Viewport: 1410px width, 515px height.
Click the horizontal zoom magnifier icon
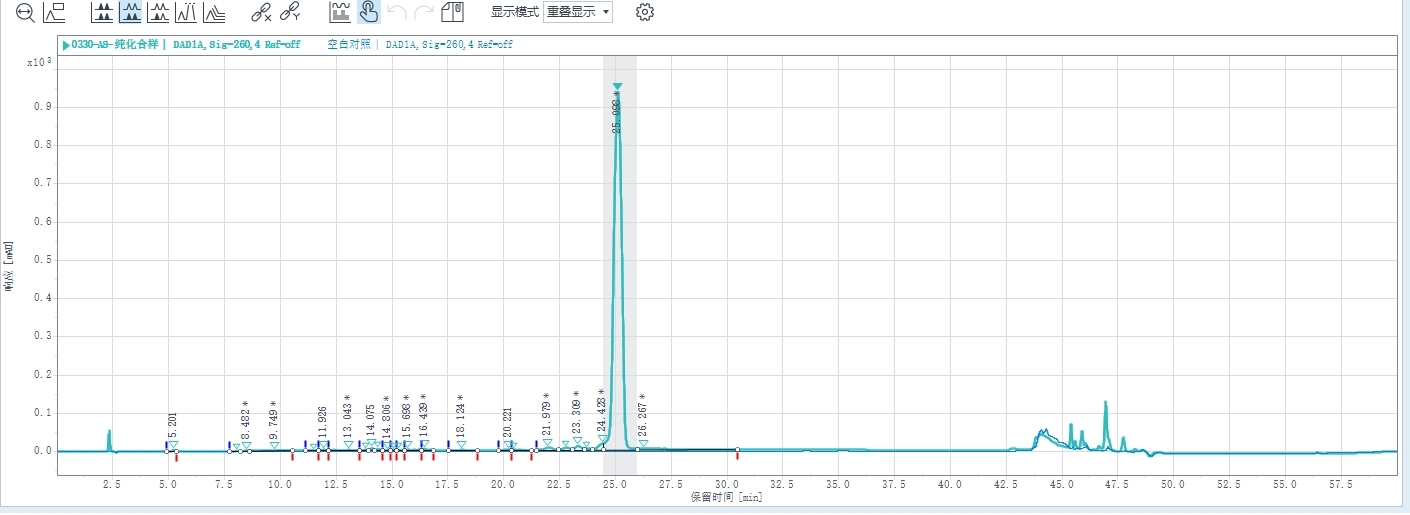[x=25, y=13]
